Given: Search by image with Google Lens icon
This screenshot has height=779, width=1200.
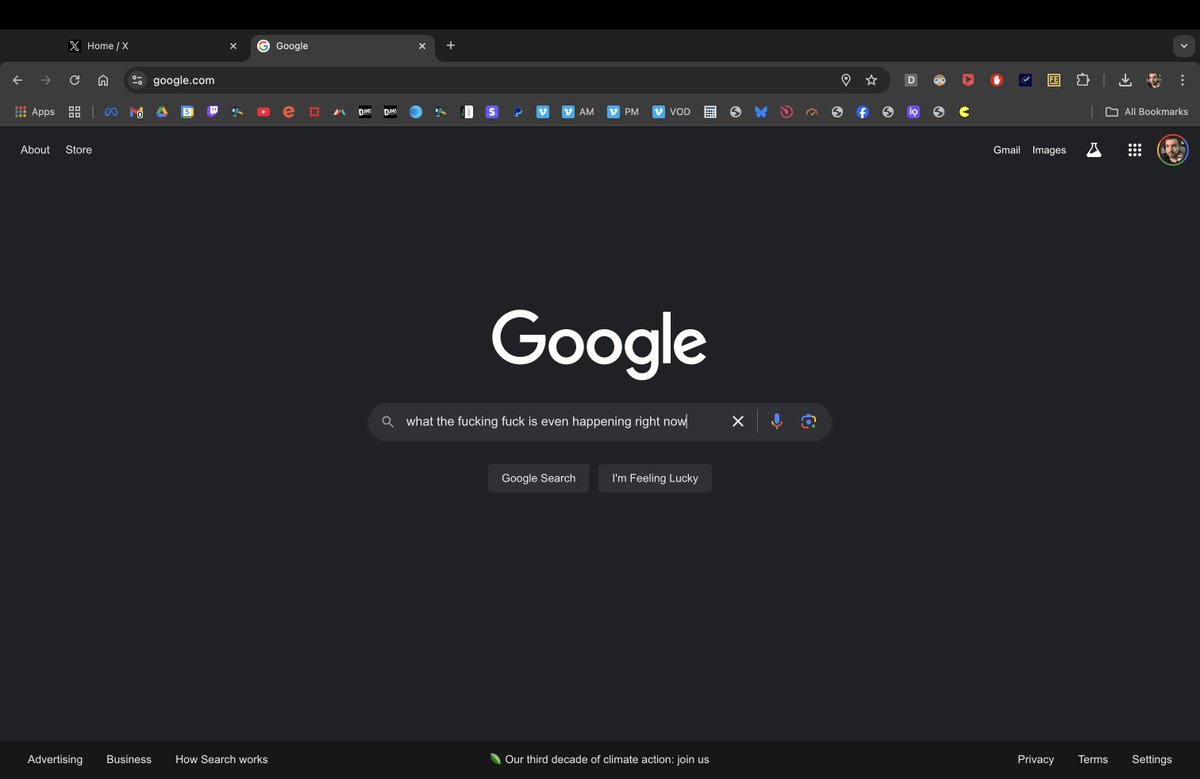Looking at the screenshot, I should point(809,422).
